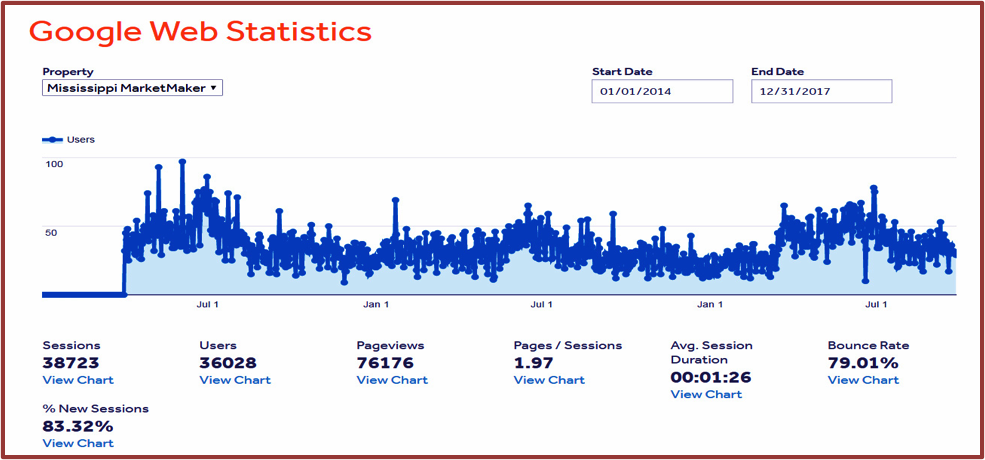Click the Pages / Sessions value 1.97
This screenshot has width=985, height=460.
(x=533, y=363)
